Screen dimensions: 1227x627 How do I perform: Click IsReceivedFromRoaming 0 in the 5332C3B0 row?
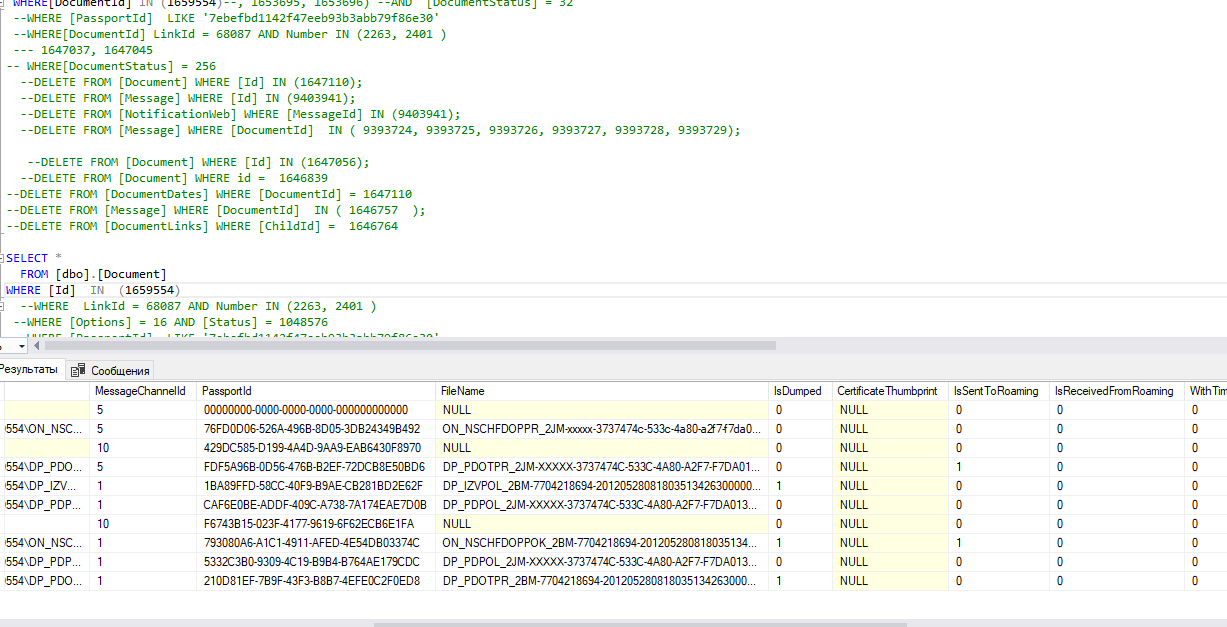tap(1118, 562)
